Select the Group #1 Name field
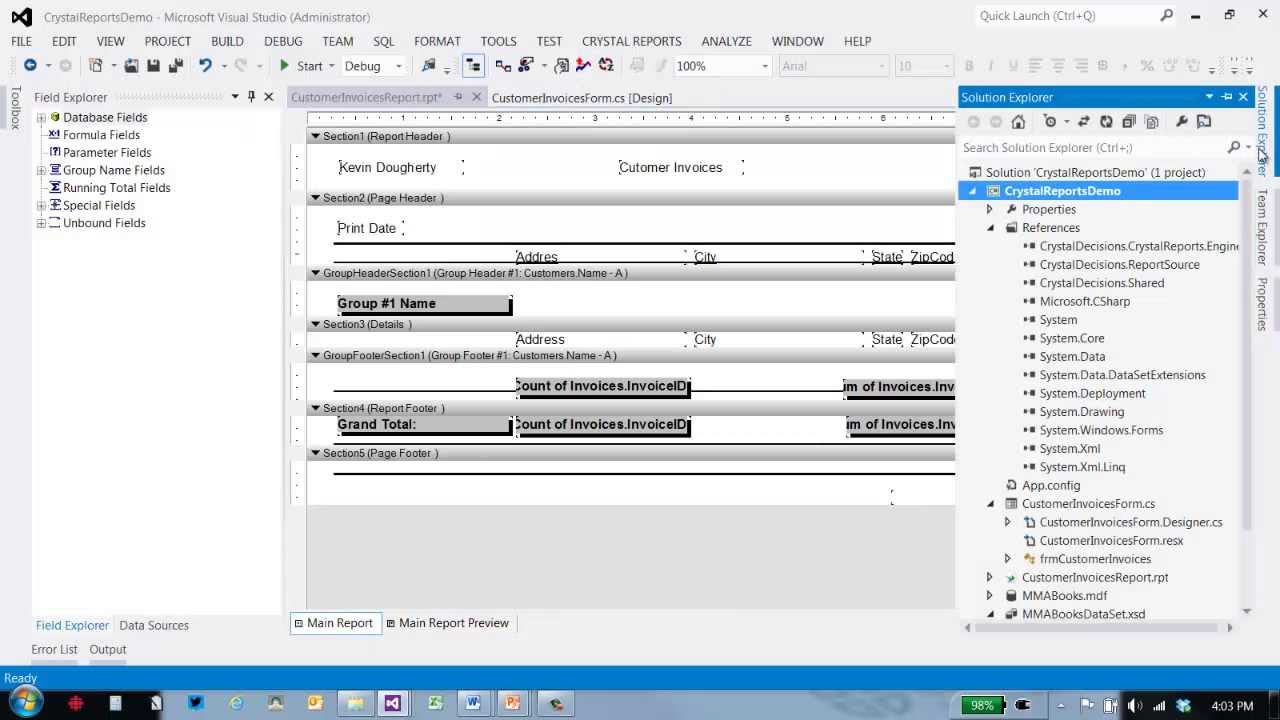This screenshot has width=1280, height=720. (x=424, y=304)
